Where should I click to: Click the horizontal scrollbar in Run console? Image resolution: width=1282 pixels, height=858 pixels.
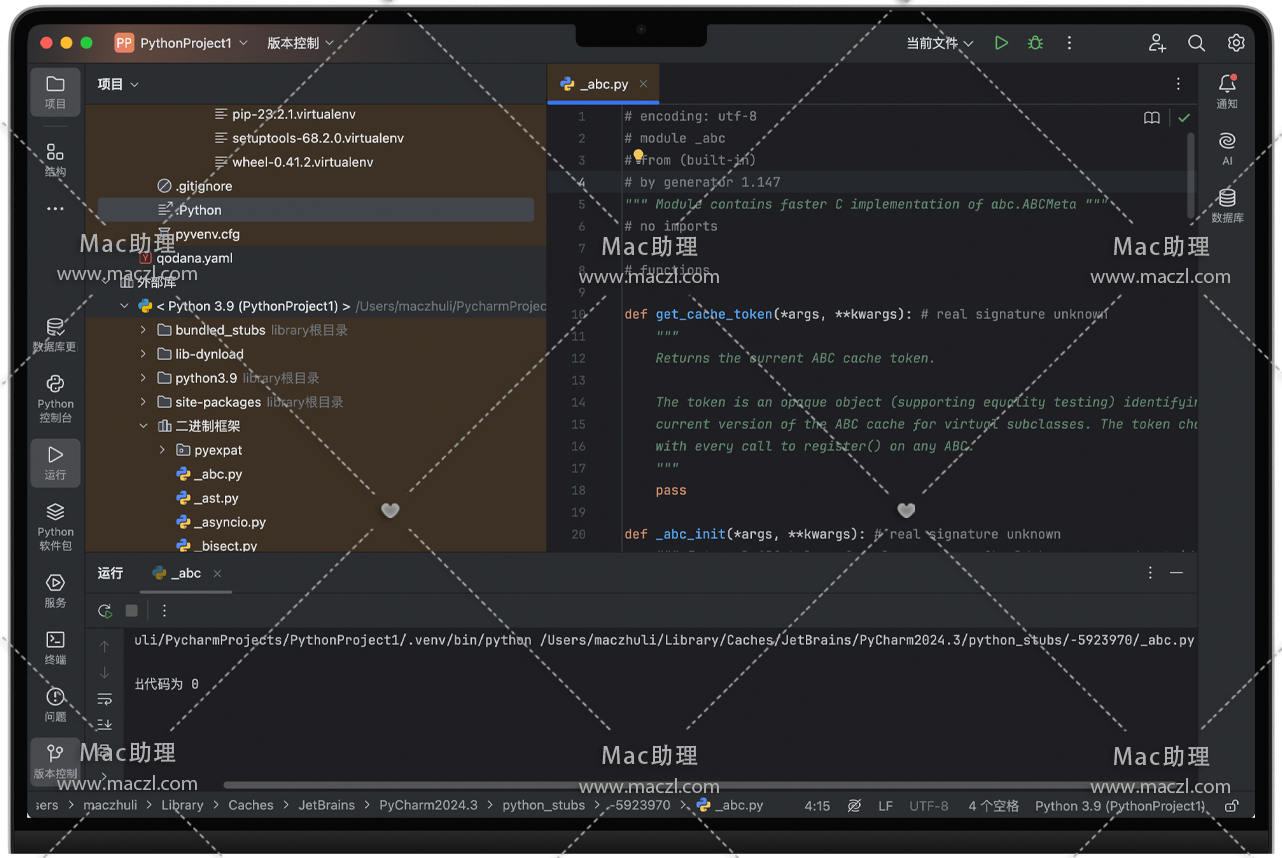[x=650, y=785]
